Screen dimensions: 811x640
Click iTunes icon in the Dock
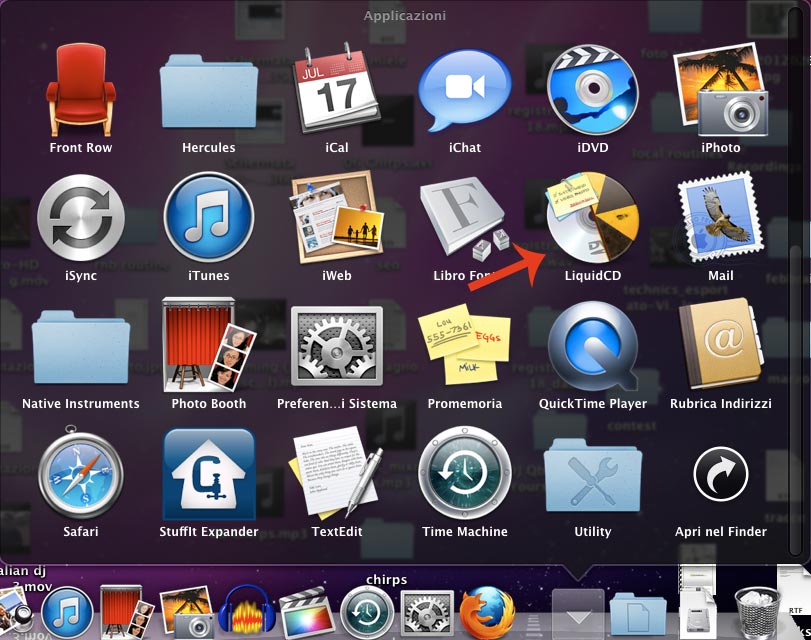tap(67, 613)
